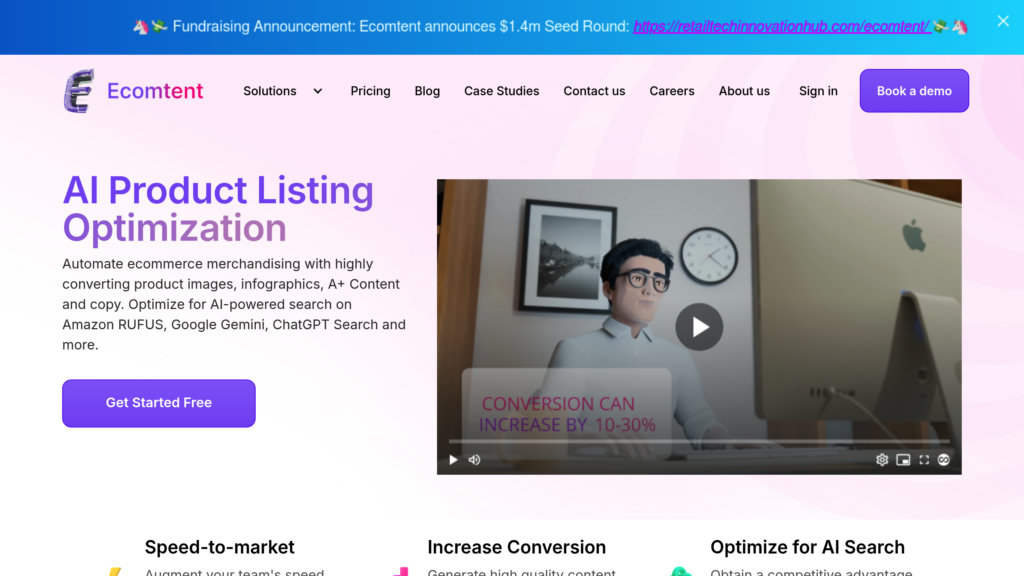This screenshot has width=1024, height=576.
Task: Open video settings gear icon
Action: (x=882, y=460)
